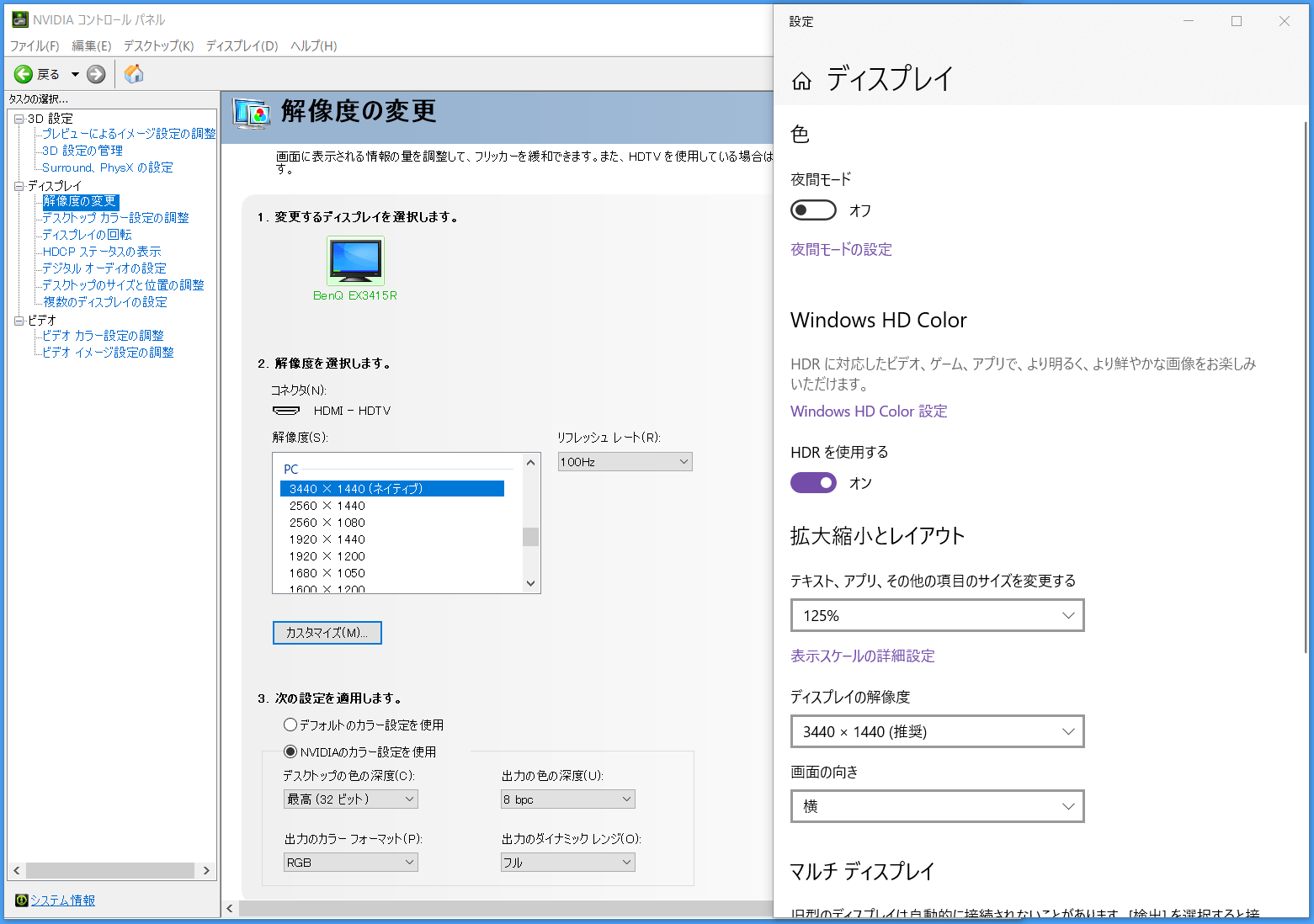Select resolution 1680 × 1050
Viewport: 1314px width, 924px height.
coord(327,573)
